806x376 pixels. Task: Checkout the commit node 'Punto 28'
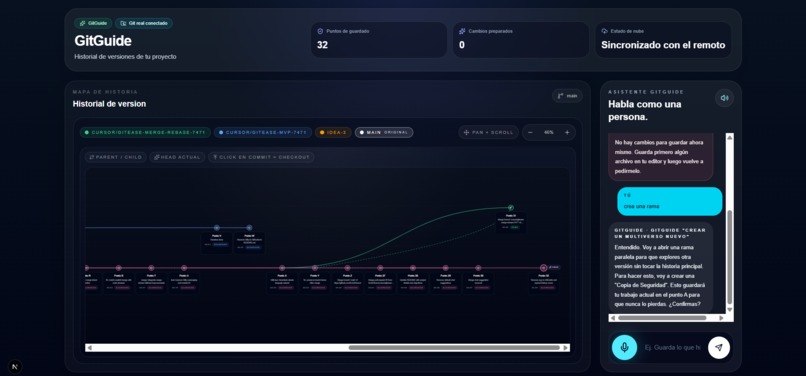[x=413, y=267]
